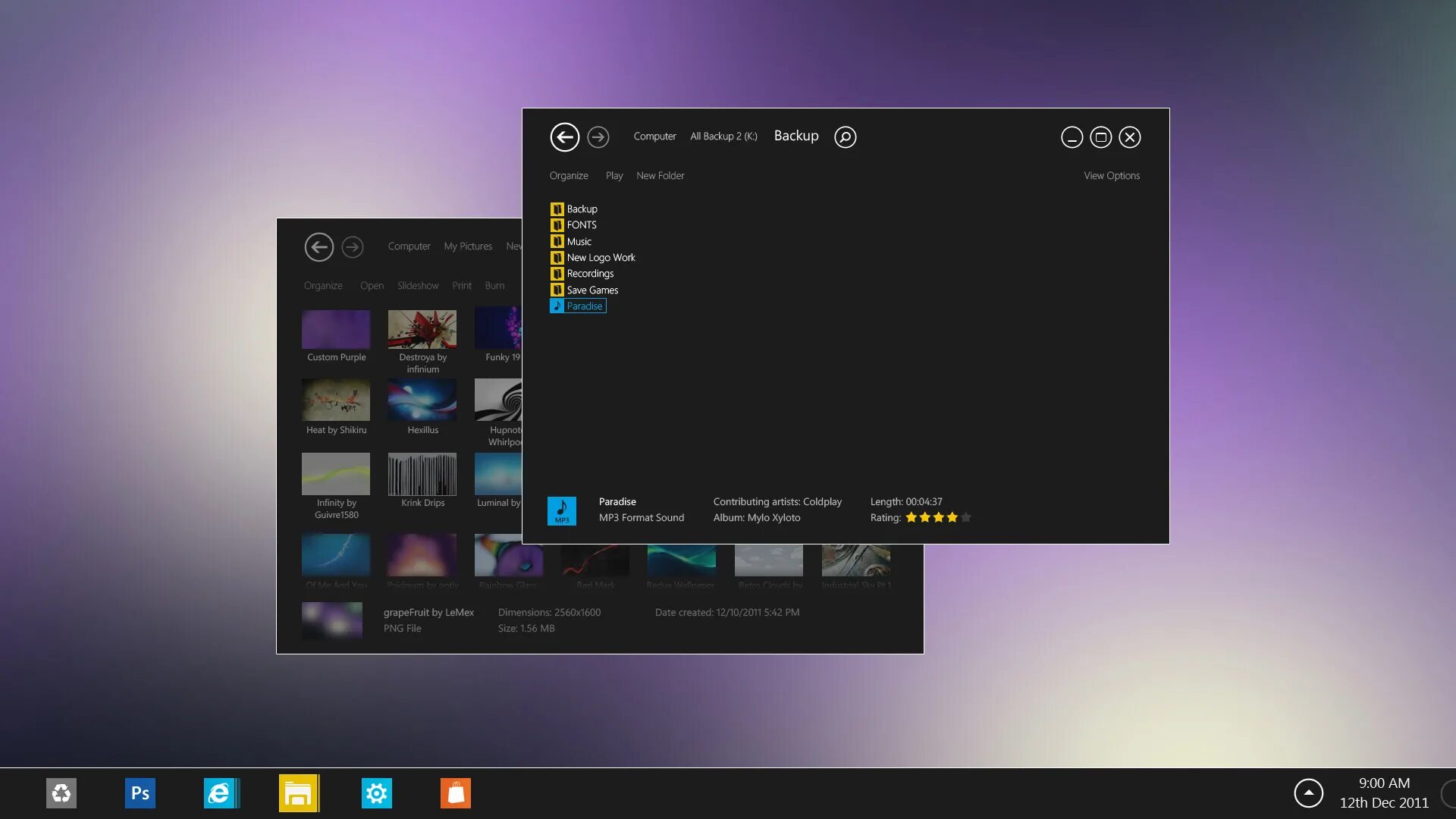This screenshot has height=819, width=1456.
Task: Open Photoshop from the taskbar
Action: pyautogui.click(x=140, y=793)
